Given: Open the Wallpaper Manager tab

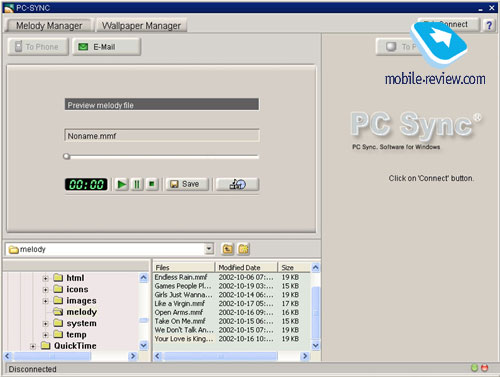Looking at the screenshot, I should pyautogui.click(x=141, y=25).
